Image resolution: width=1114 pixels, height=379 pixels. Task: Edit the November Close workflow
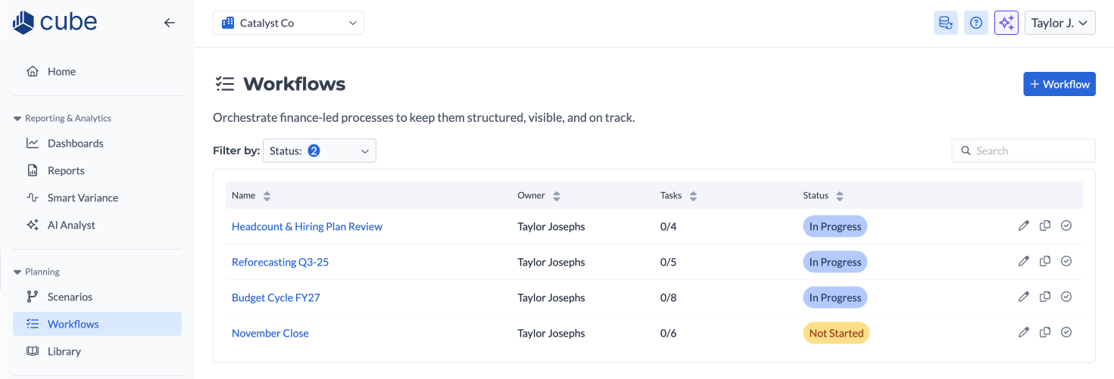(x=1023, y=332)
